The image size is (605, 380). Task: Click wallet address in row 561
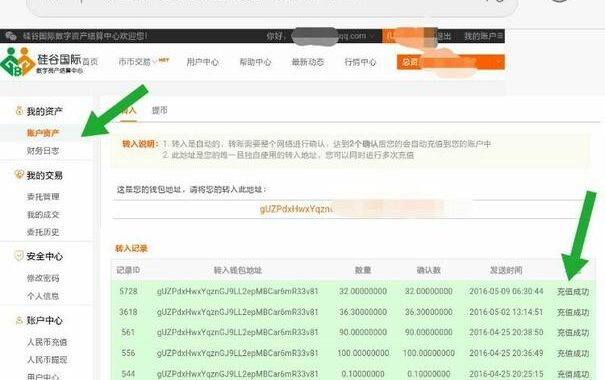click(x=238, y=332)
